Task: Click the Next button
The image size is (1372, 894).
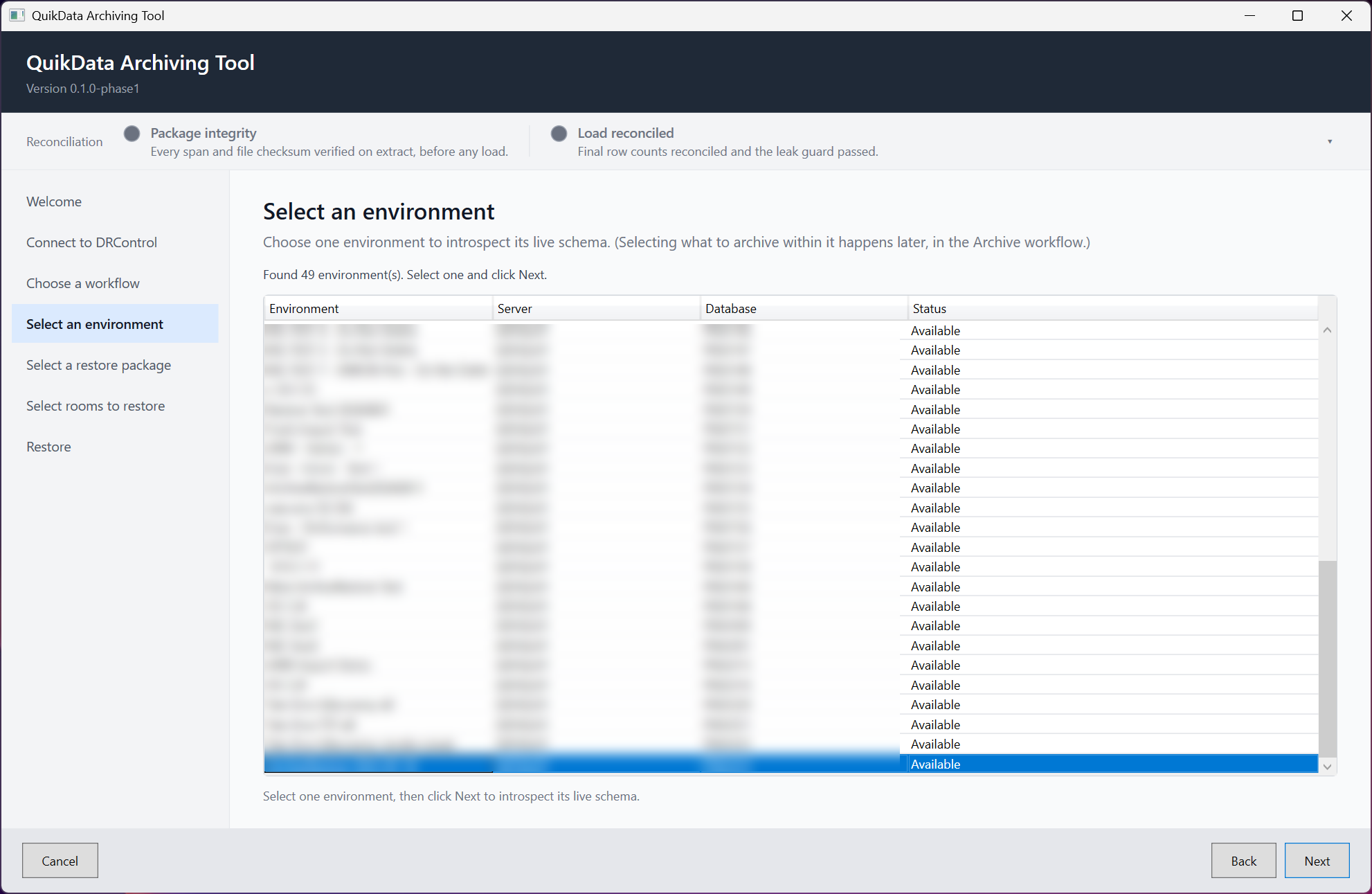Action: [x=1317, y=861]
